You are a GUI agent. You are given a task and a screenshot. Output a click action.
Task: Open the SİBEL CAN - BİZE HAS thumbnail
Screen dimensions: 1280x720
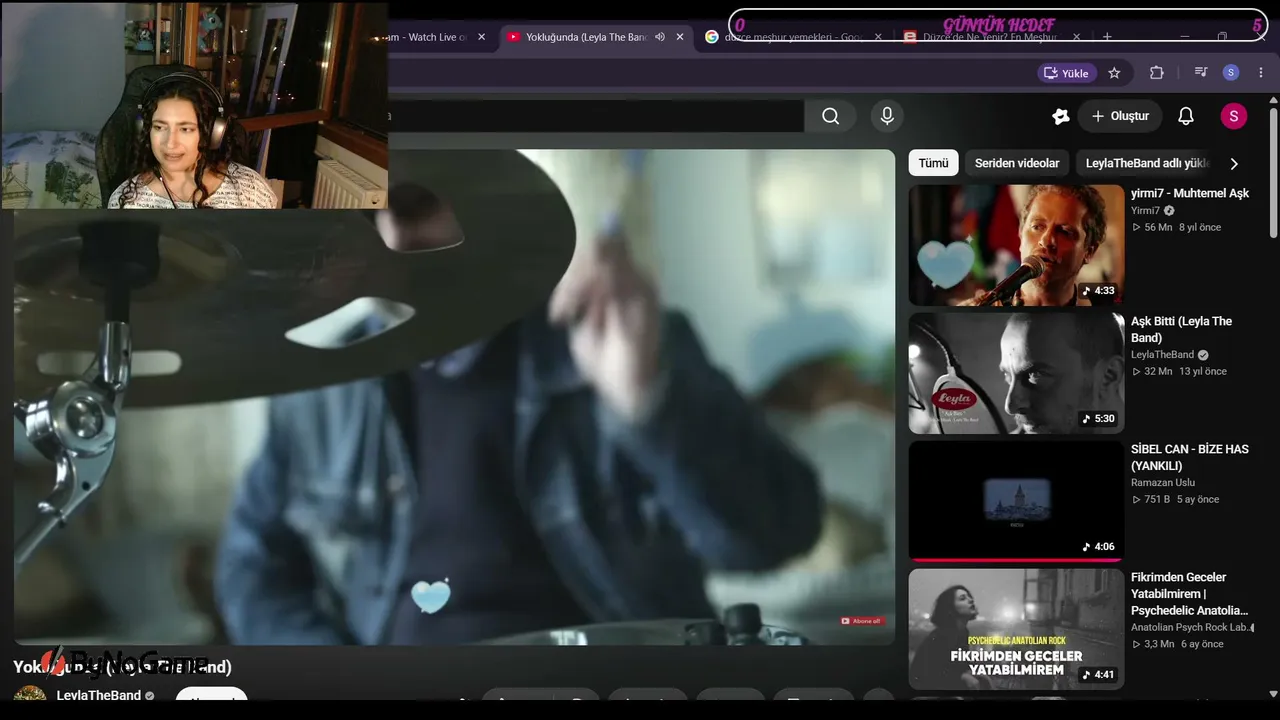1017,501
